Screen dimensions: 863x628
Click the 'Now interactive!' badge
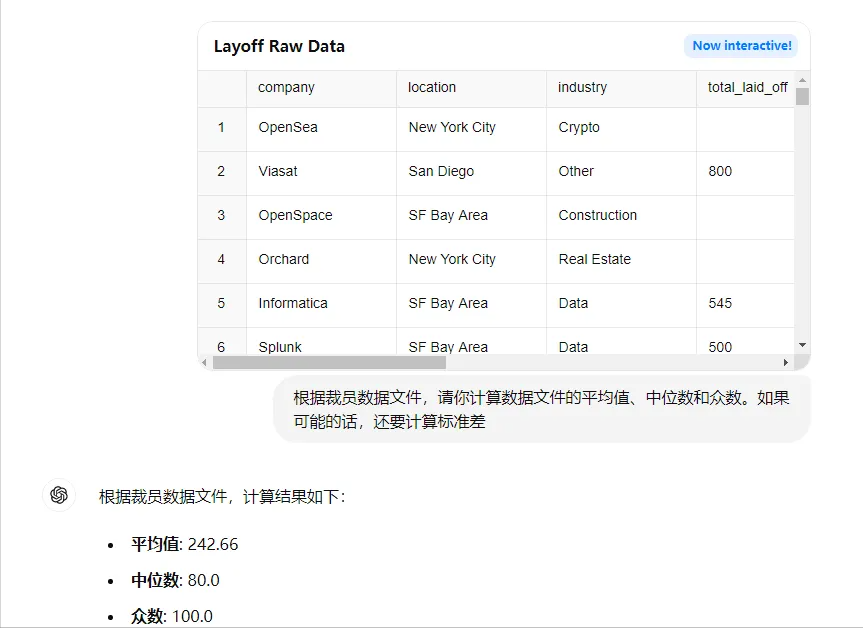[x=741, y=46]
